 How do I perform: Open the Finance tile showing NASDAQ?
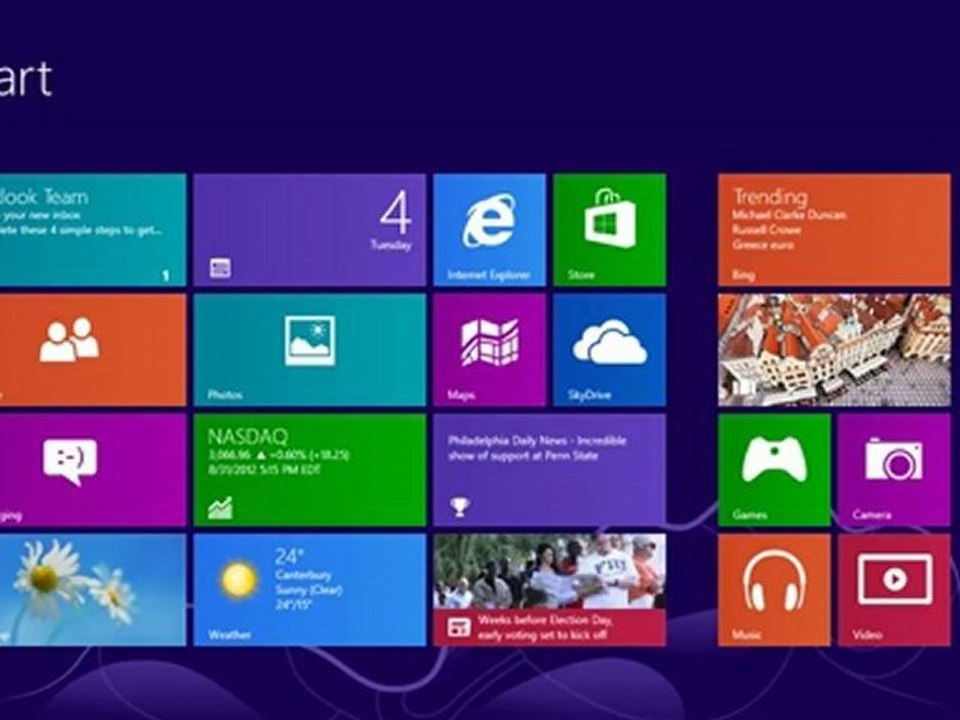(x=309, y=470)
